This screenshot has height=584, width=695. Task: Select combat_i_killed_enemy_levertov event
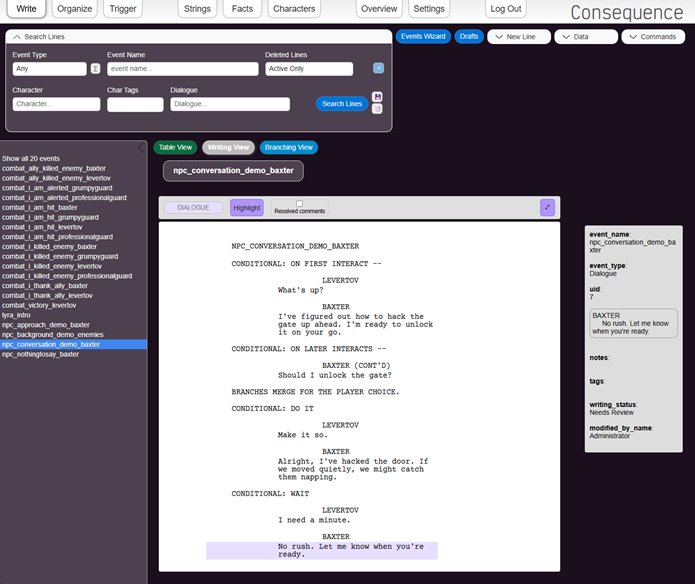pyautogui.click(x=52, y=266)
